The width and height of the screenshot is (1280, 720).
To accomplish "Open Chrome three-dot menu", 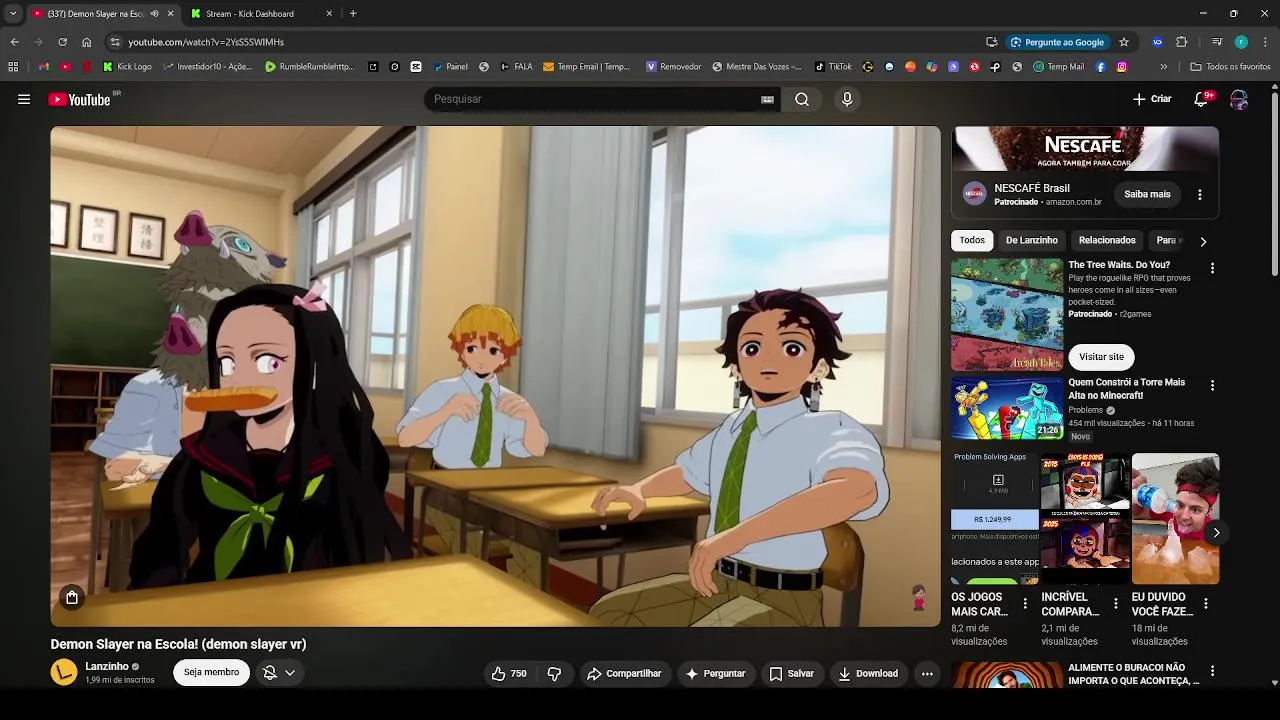I will 1264,42.
